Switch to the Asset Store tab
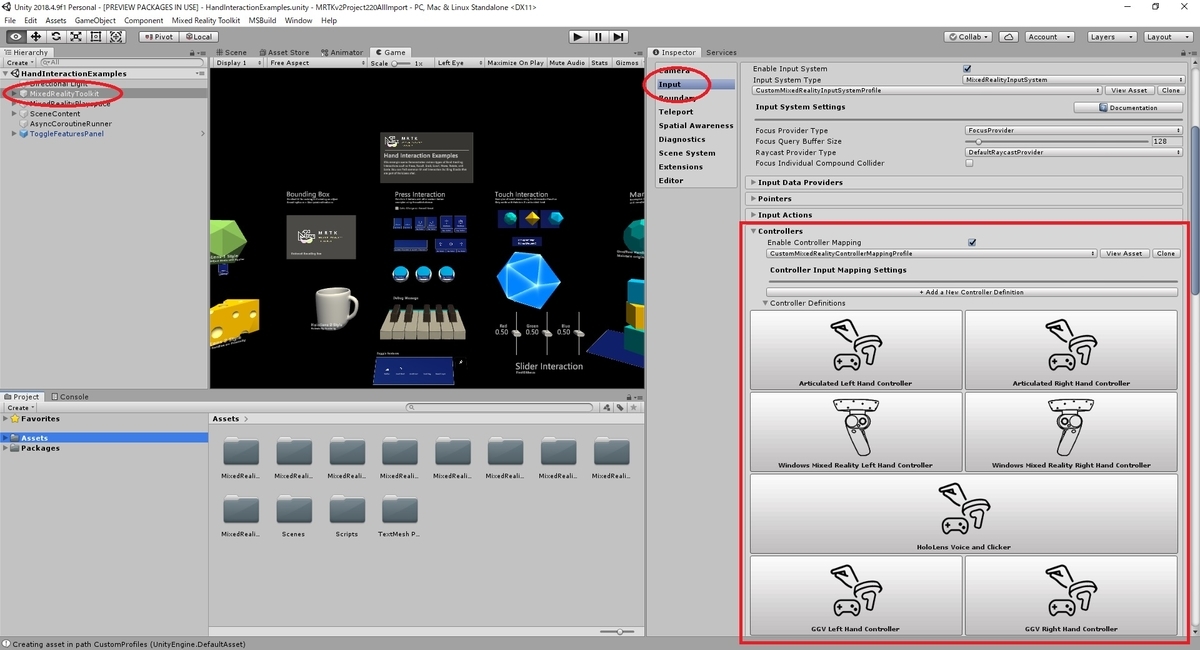This screenshot has height=650, width=1200. coord(284,52)
